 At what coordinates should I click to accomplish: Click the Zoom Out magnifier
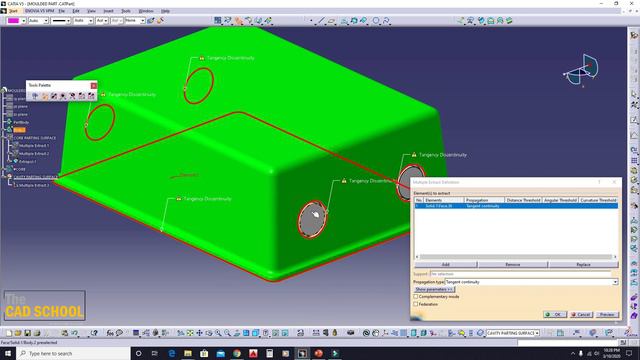(x=227, y=333)
